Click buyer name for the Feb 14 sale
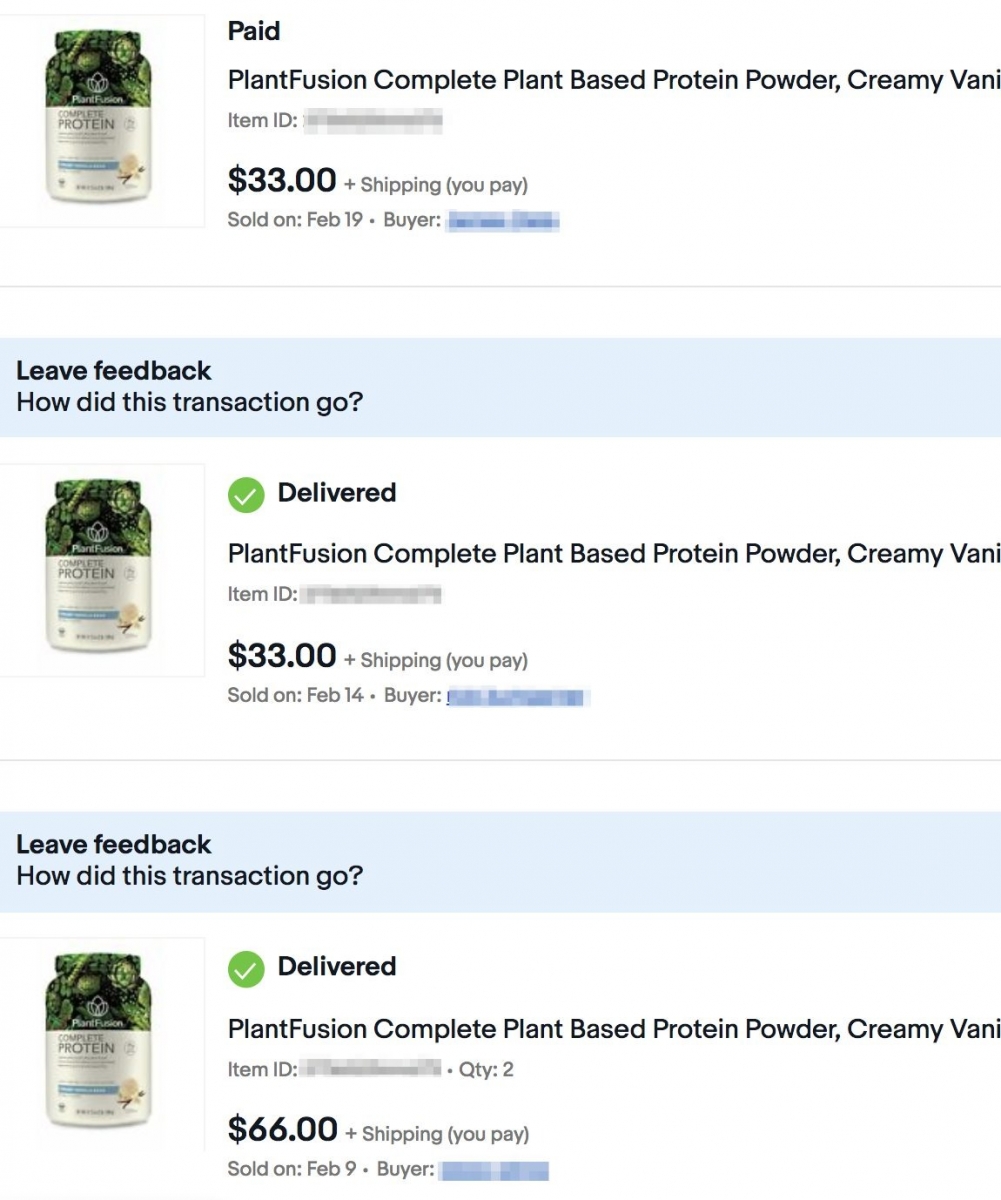Image resolution: width=1001 pixels, height=1200 pixels. coord(516,696)
